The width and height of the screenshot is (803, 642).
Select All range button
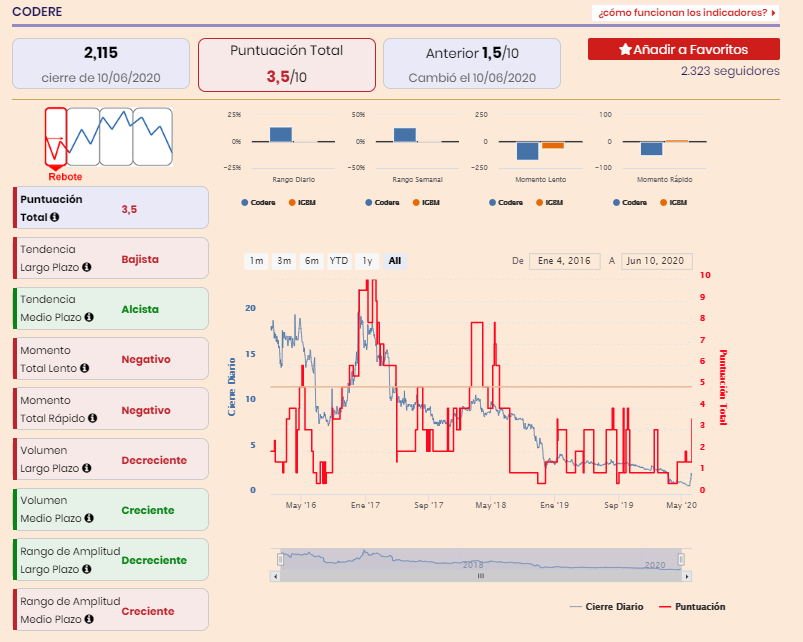pyautogui.click(x=395, y=261)
